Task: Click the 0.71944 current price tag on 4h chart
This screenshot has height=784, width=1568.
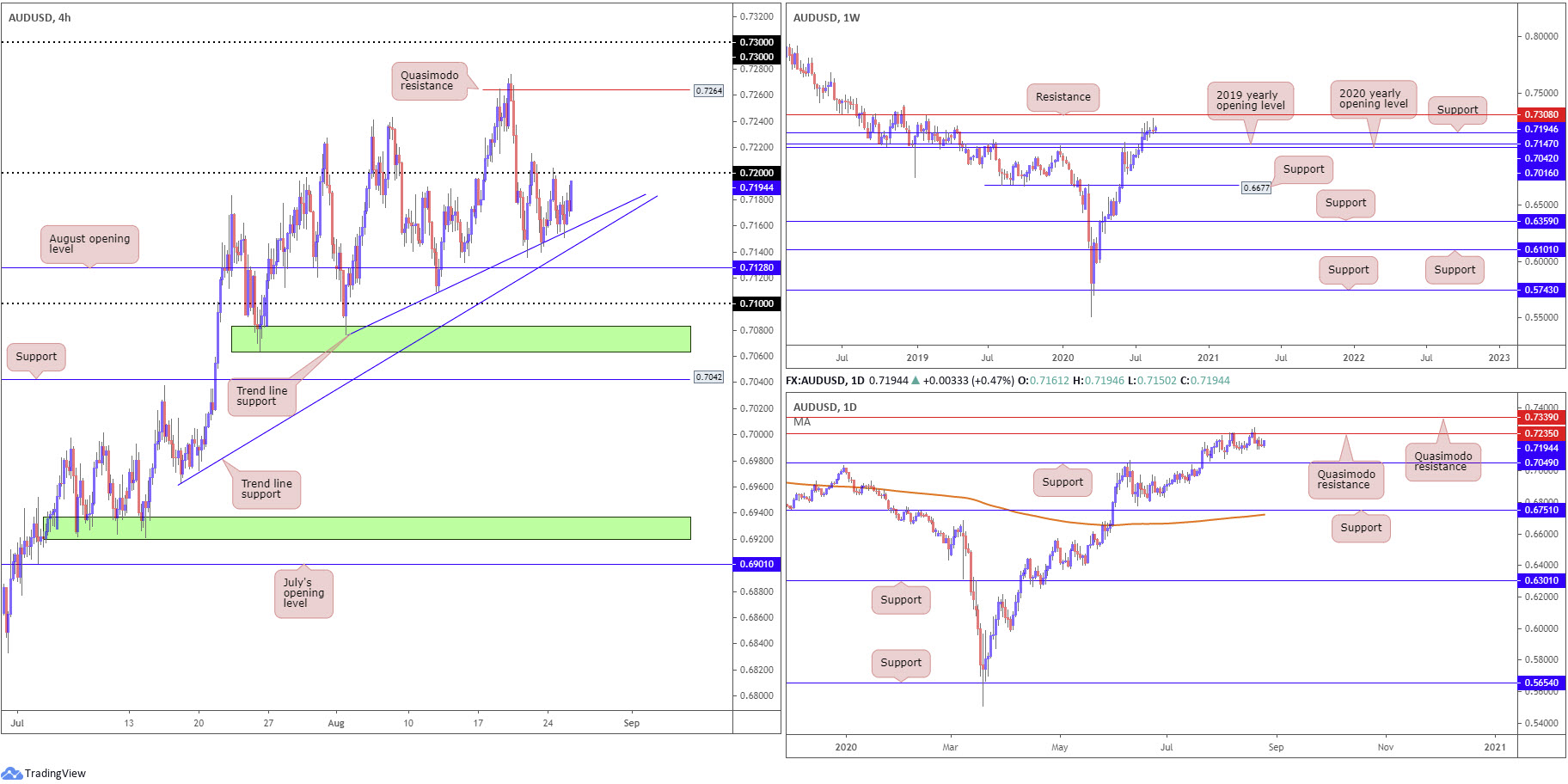Action: coord(756,187)
